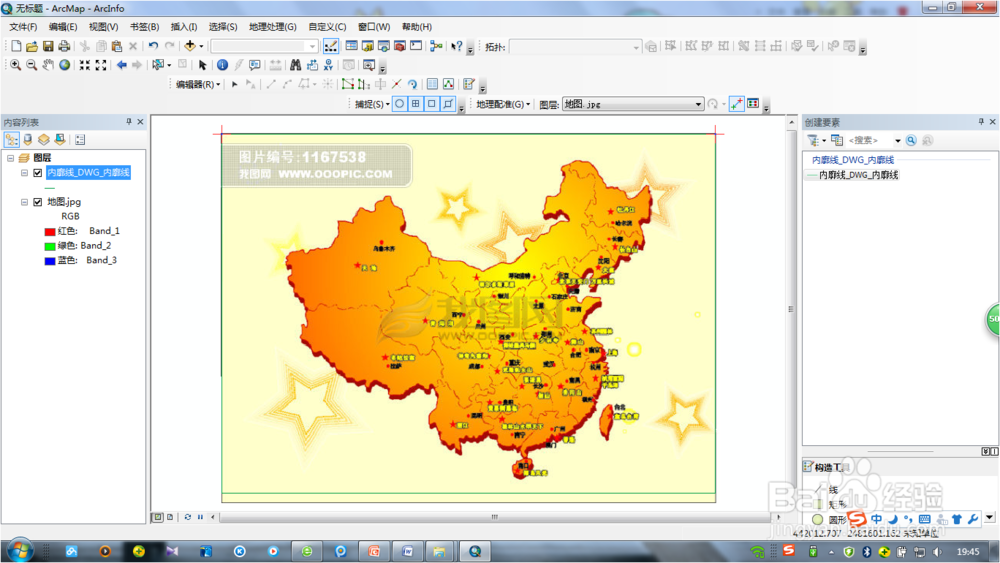Open the 书签(B) menu
Image resolution: width=1000 pixels, height=563 pixels.
pyautogui.click(x=144, y=27)
